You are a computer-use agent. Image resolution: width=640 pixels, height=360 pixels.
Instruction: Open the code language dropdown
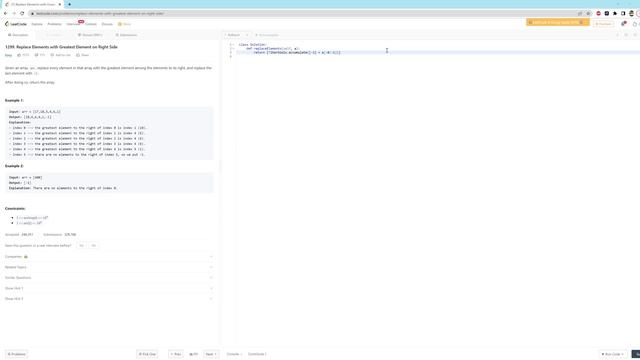237,35
